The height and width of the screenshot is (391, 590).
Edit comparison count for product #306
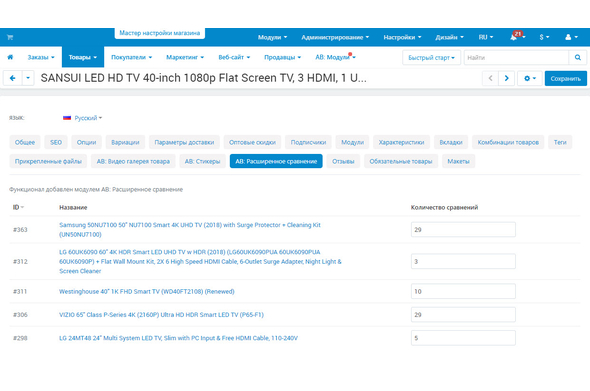pos(463,315)
